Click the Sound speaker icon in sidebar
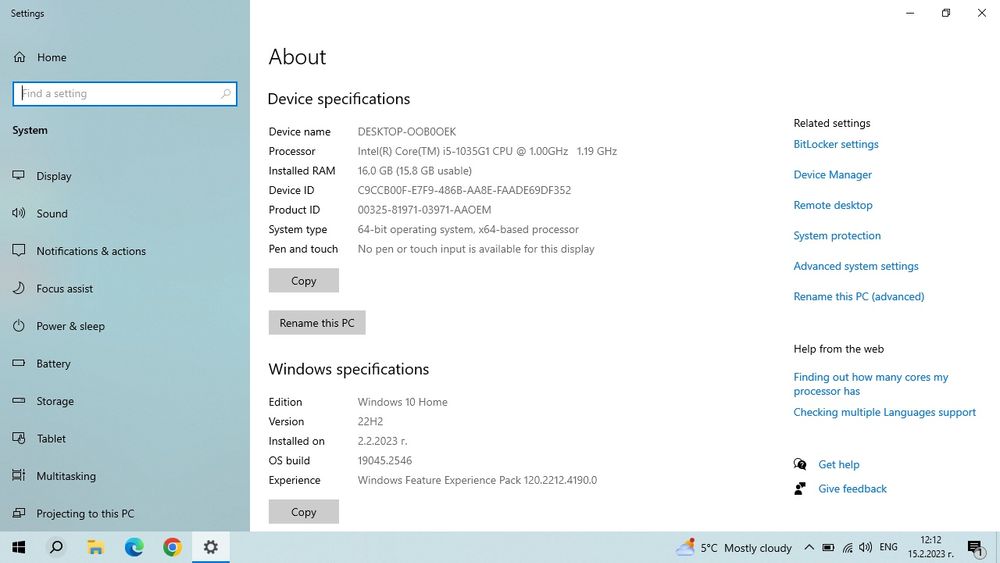The height and width of the screenshot is (563, 1000). tap(18, 213)
